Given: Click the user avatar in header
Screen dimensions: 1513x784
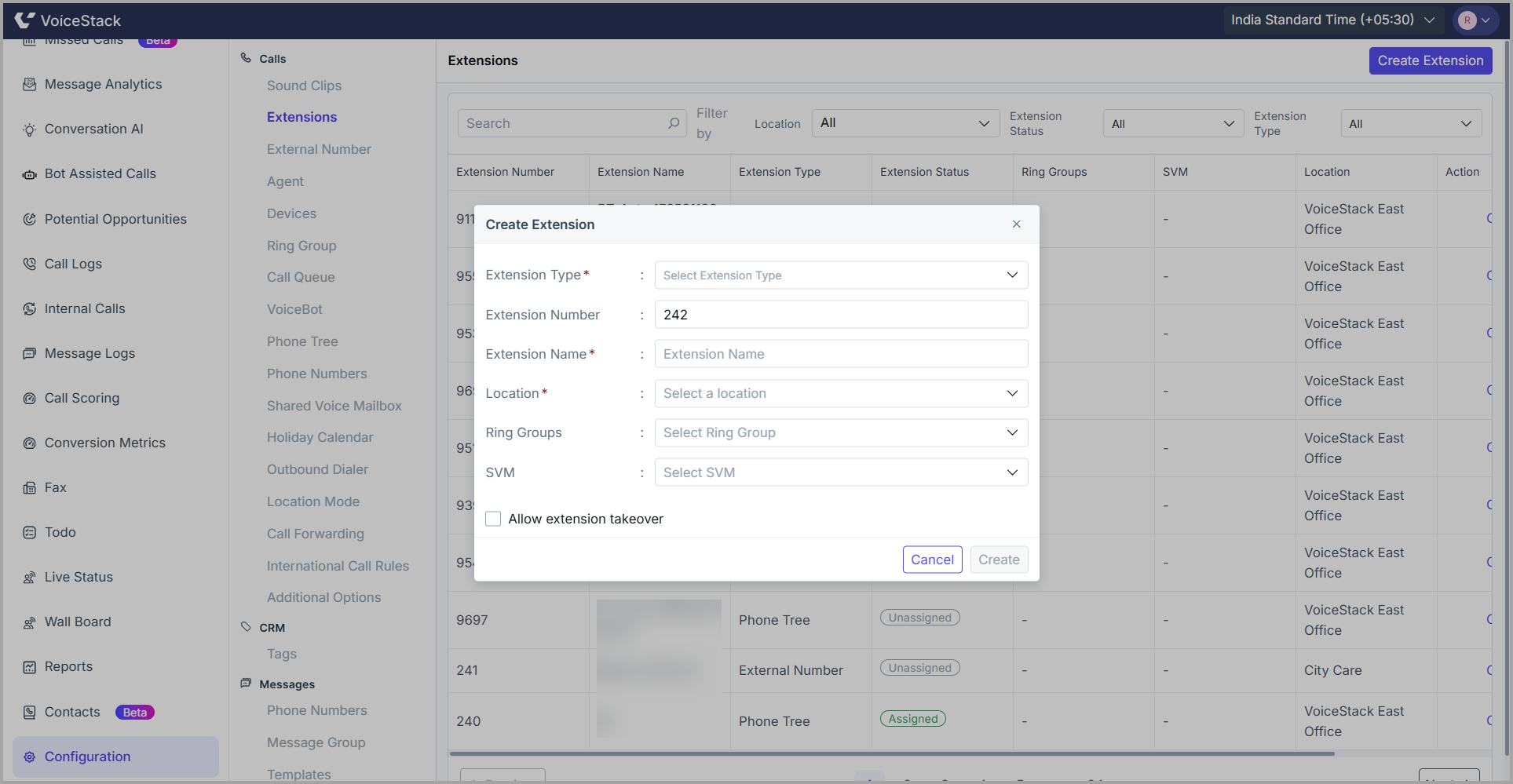Looking at the screenshot, I should [x=1467, y=20].
